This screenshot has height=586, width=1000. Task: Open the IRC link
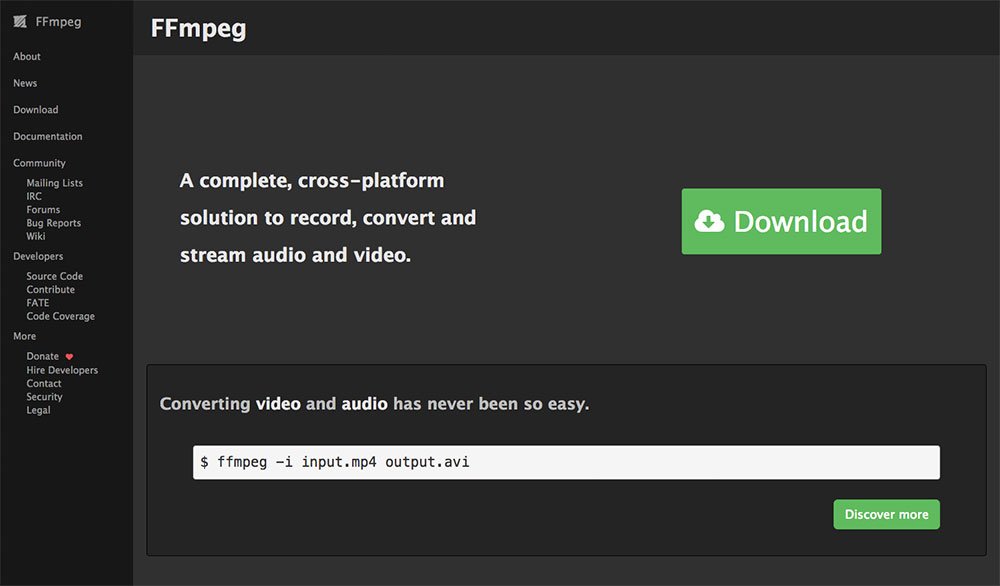(34, 196)
